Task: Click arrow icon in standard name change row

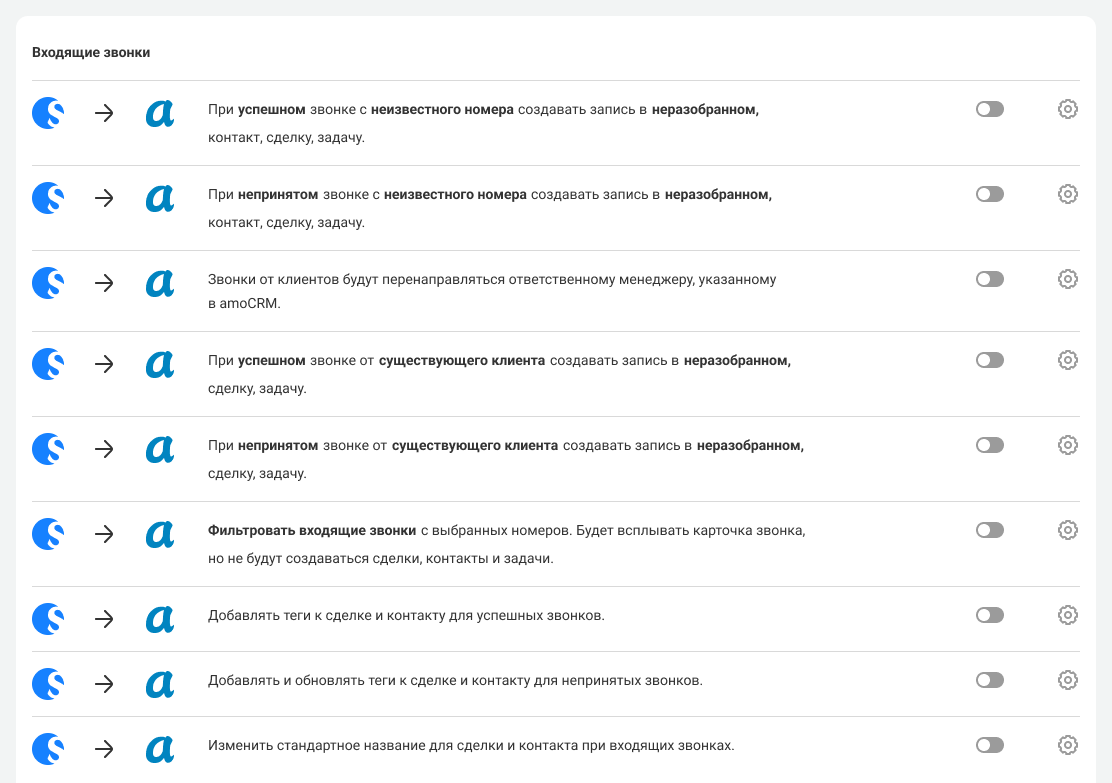Action: [104, 749]
